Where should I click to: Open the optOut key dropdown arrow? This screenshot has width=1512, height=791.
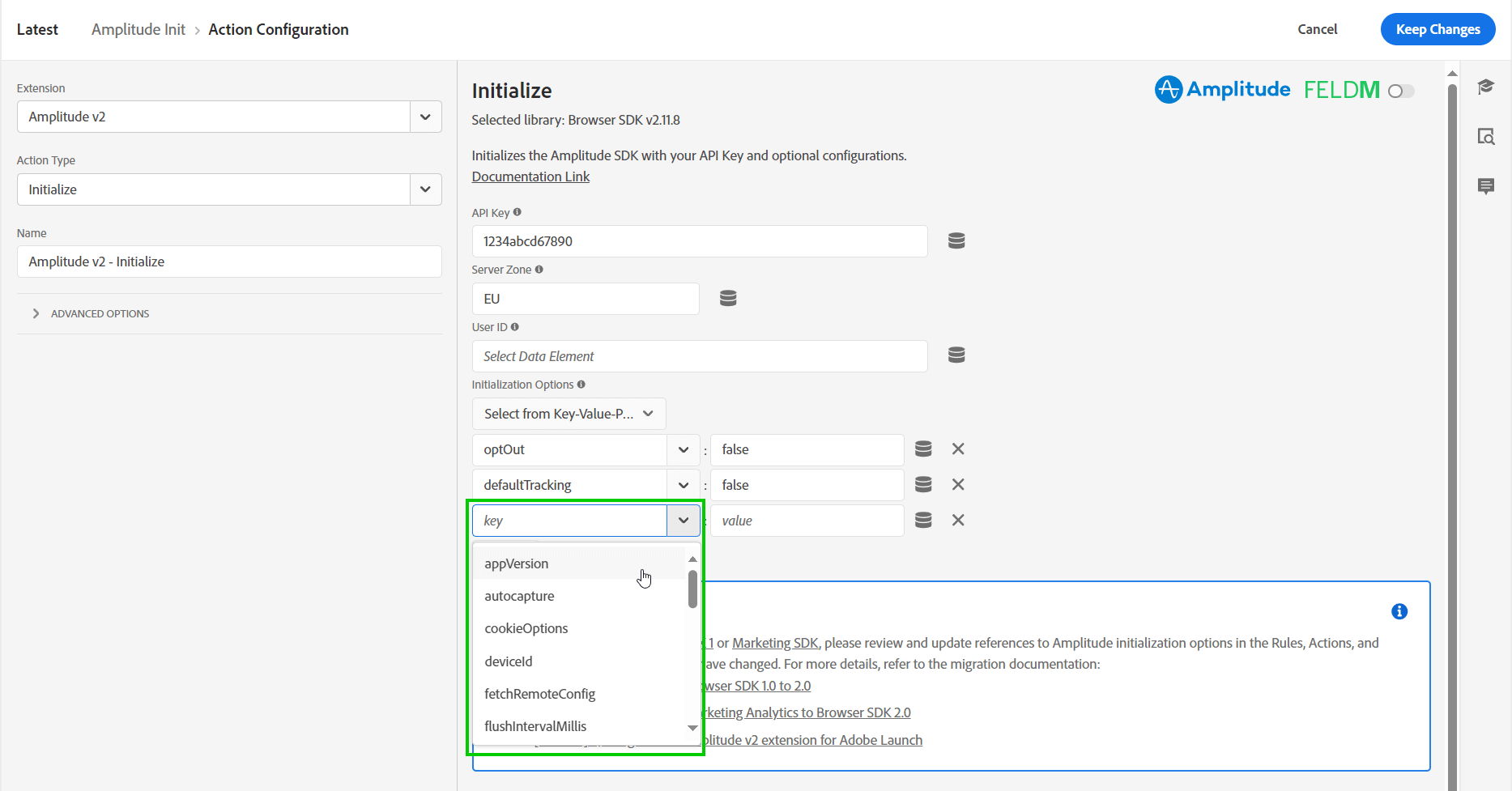(684, 449)
